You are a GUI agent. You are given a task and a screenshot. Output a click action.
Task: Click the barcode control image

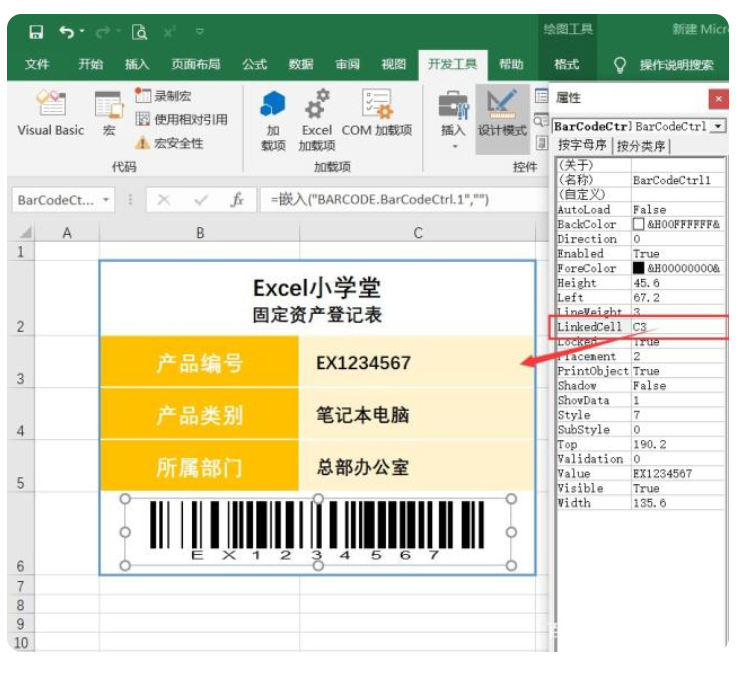coord(318,531)
